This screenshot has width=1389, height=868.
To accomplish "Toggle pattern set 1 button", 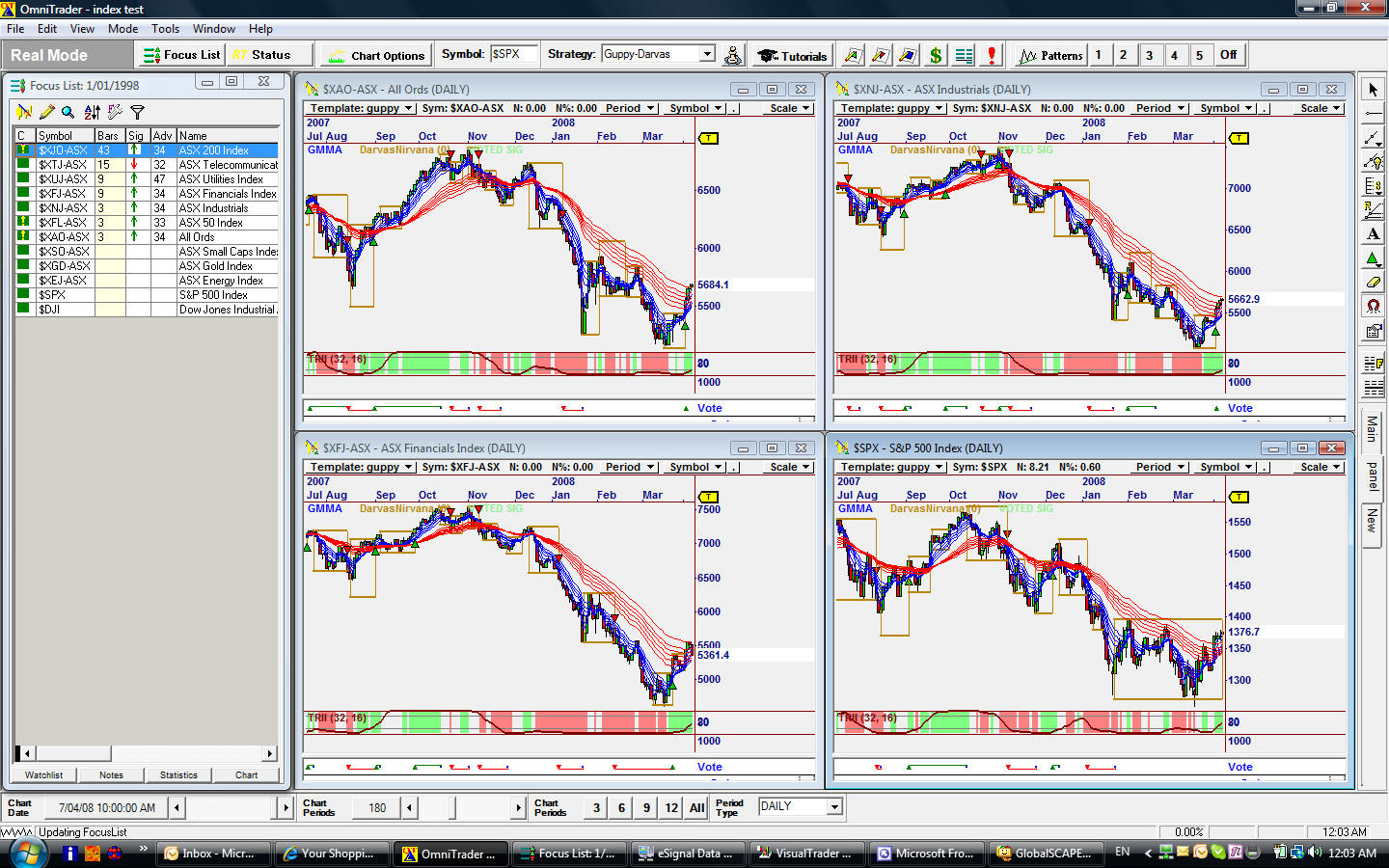I will 1099,55.
